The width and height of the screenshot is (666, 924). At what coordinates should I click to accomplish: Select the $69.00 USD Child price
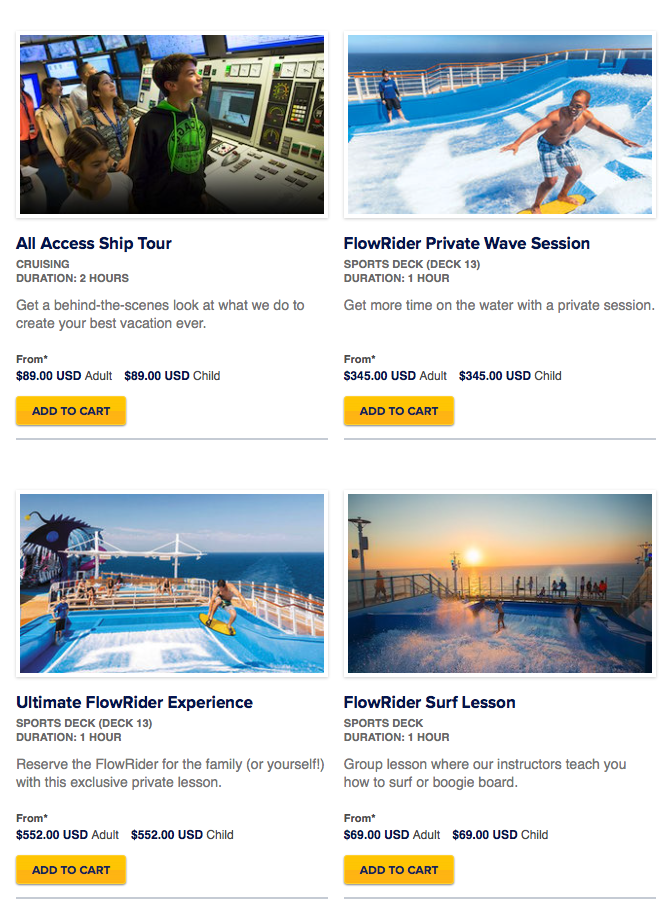[x=500, y=834]
